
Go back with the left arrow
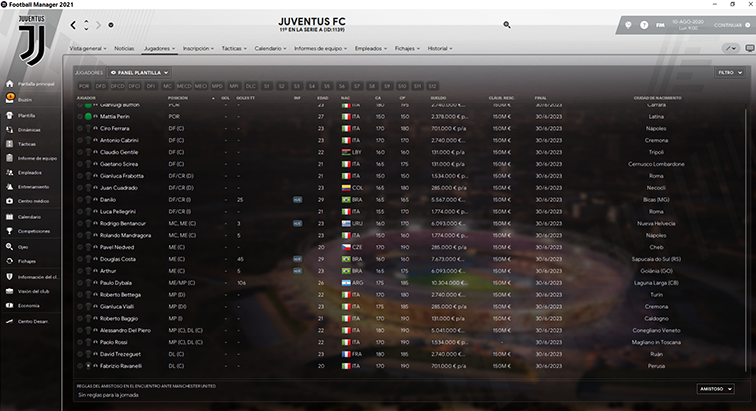(x=73, y=25)
